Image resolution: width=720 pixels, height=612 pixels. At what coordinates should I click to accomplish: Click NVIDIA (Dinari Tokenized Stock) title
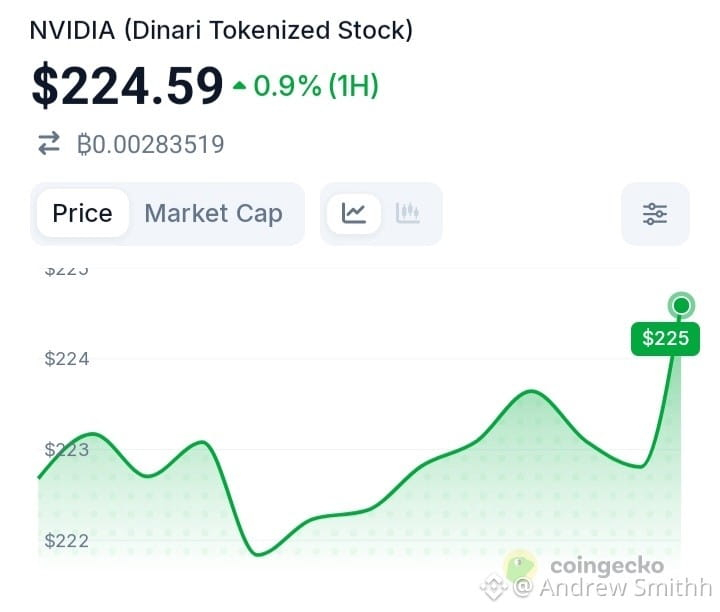[x=221, y=30]
